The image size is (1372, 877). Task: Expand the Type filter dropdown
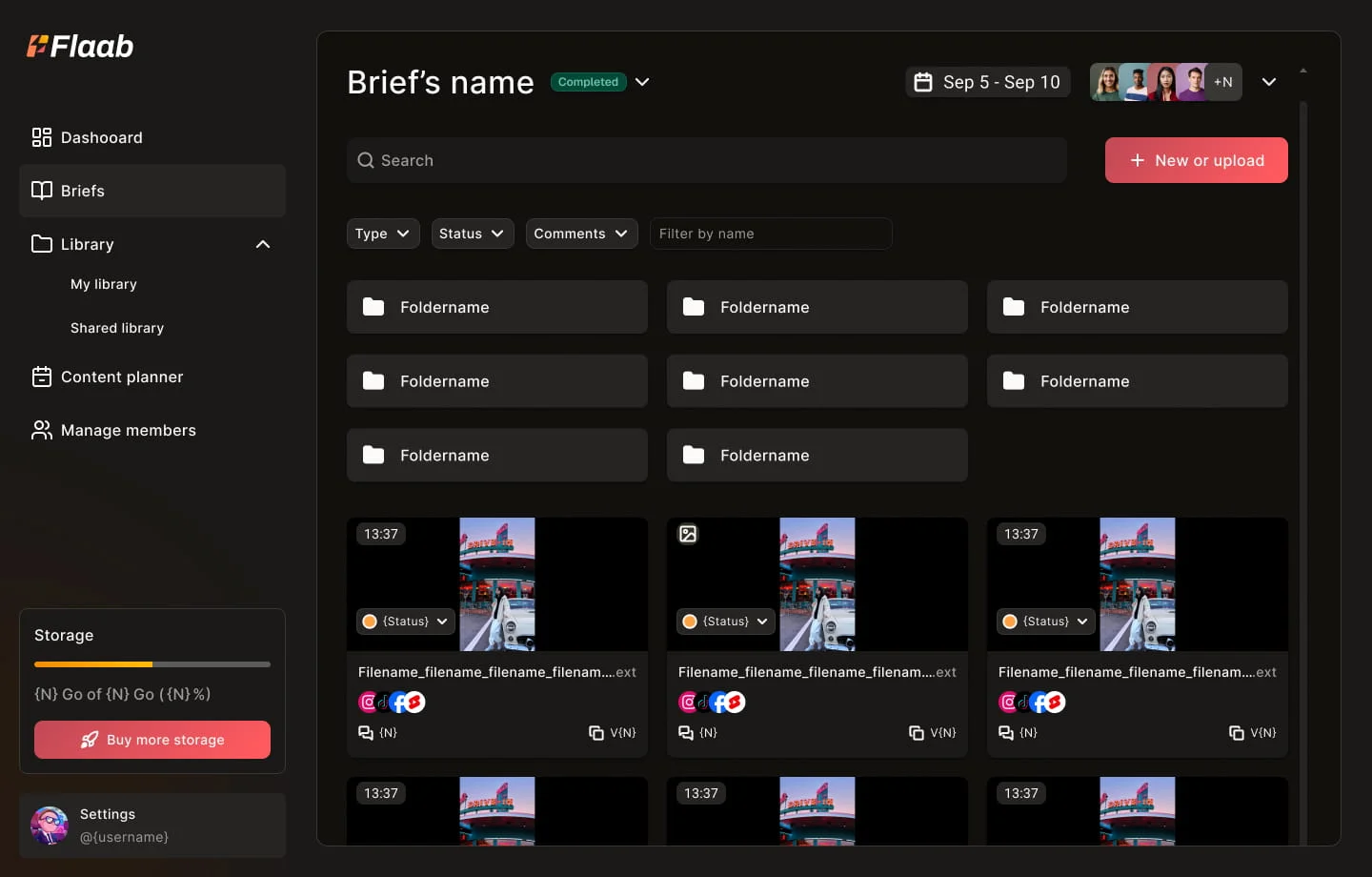point(382,234)
